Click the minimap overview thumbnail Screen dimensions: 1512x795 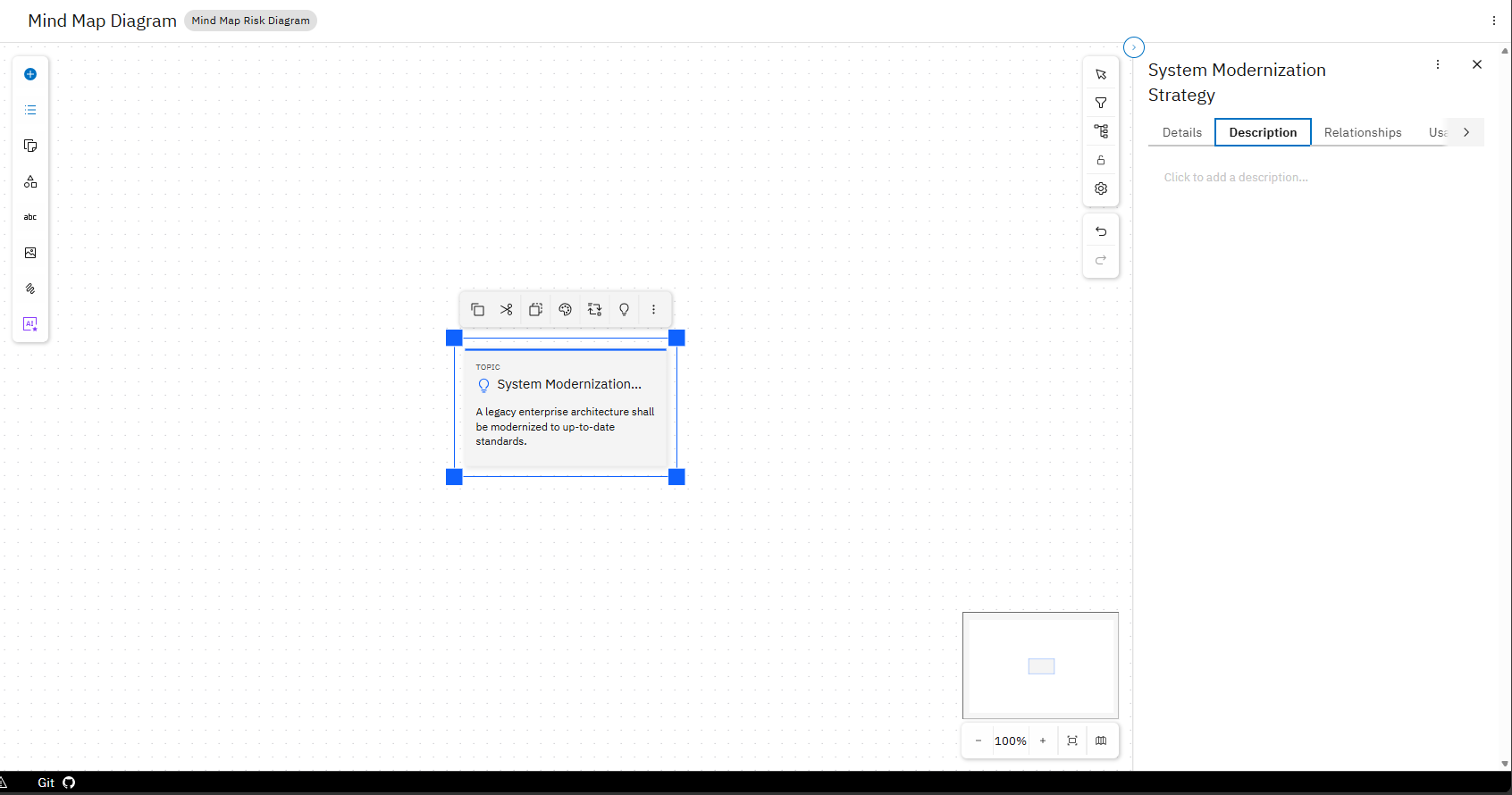(1040, 665)
